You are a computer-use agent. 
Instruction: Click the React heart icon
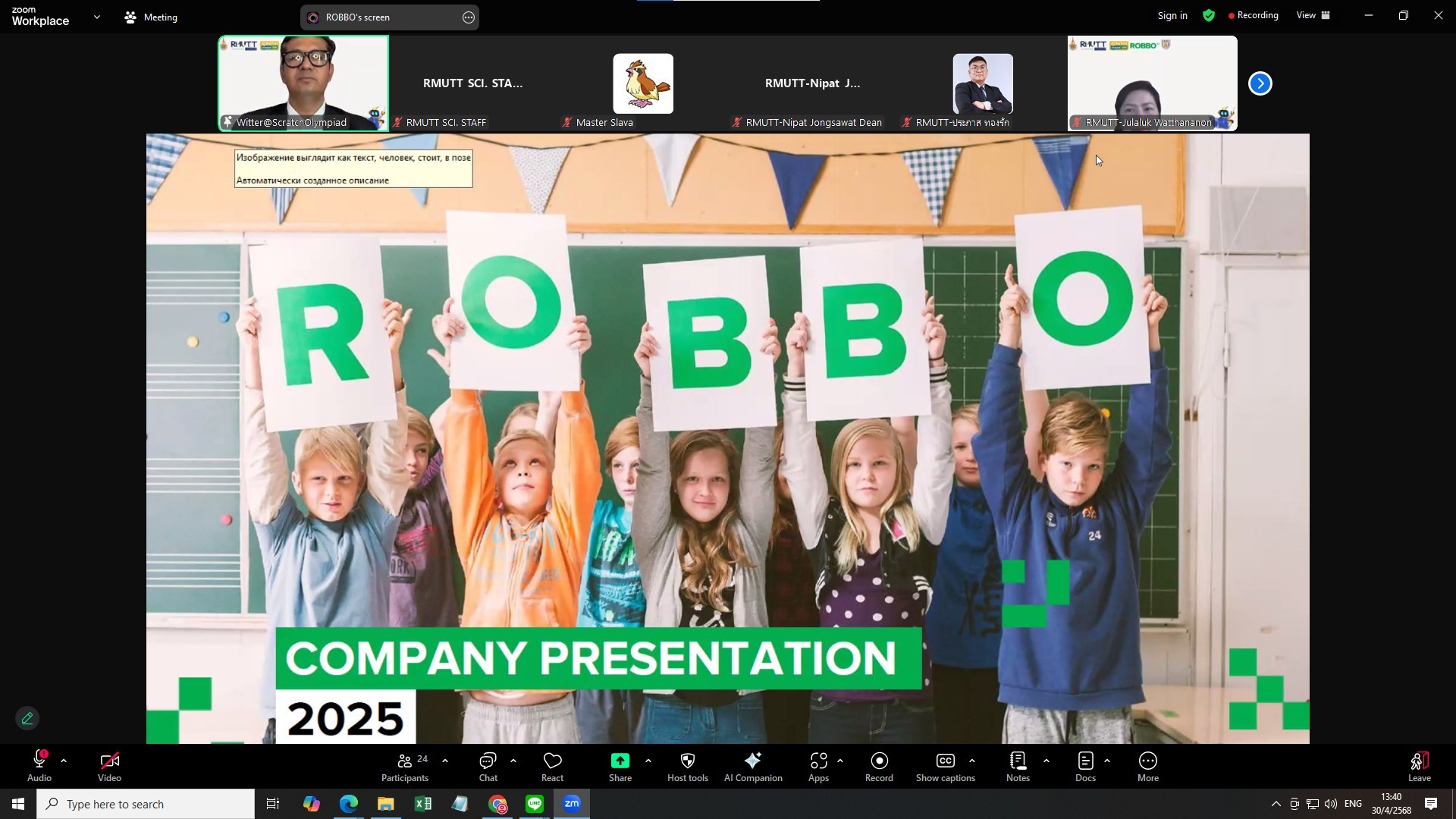click(552, 761)
